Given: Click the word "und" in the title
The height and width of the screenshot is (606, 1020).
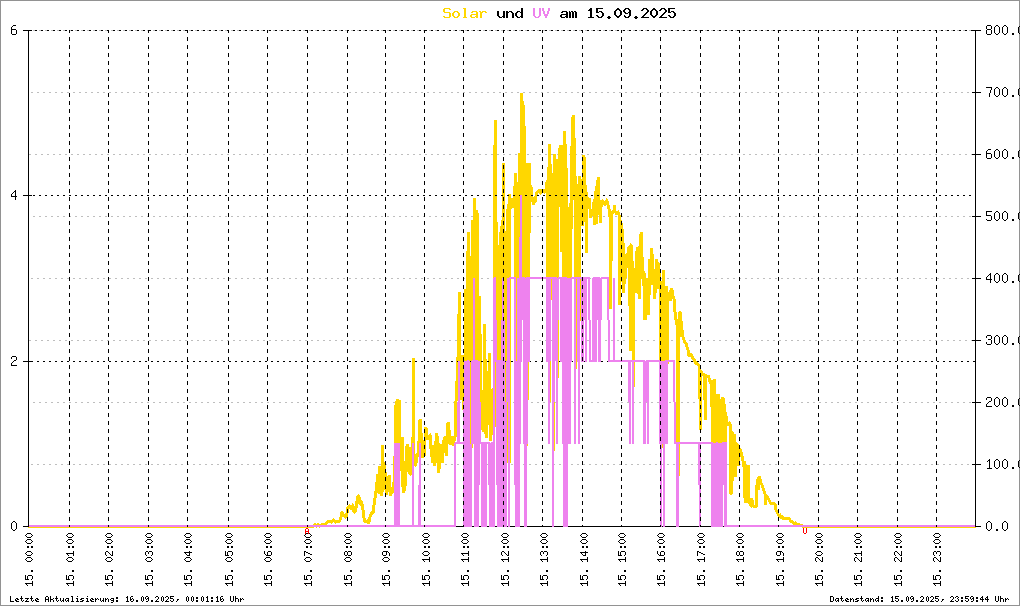Looking at the screenshot, I should point(509,13).
